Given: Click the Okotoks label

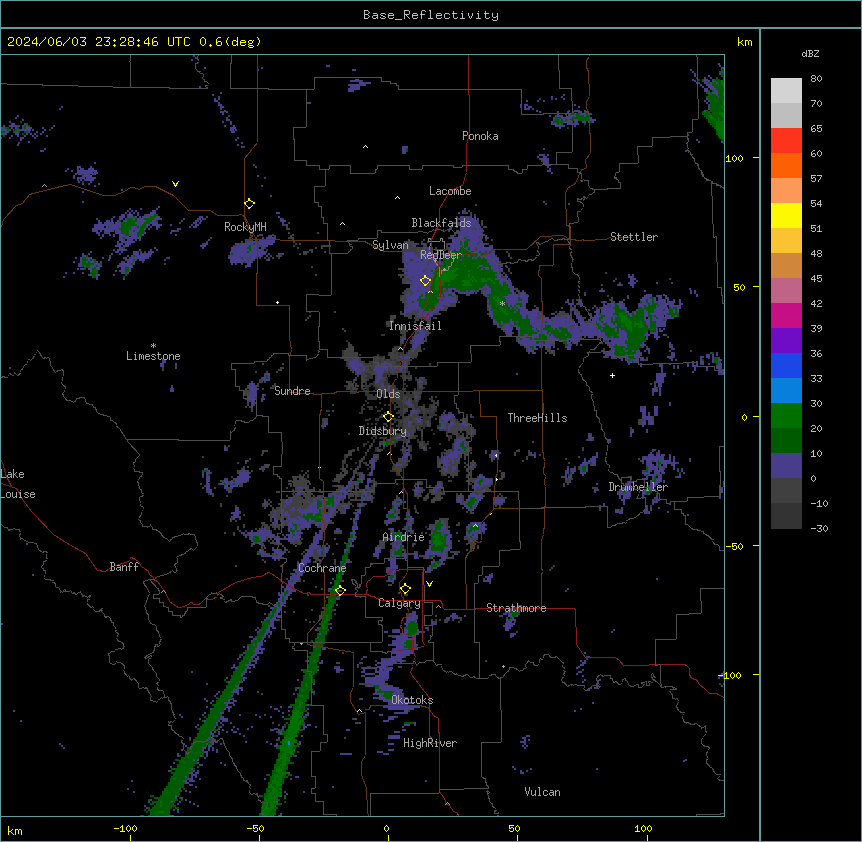Looking at the screenshot, I should coord(412,700).
